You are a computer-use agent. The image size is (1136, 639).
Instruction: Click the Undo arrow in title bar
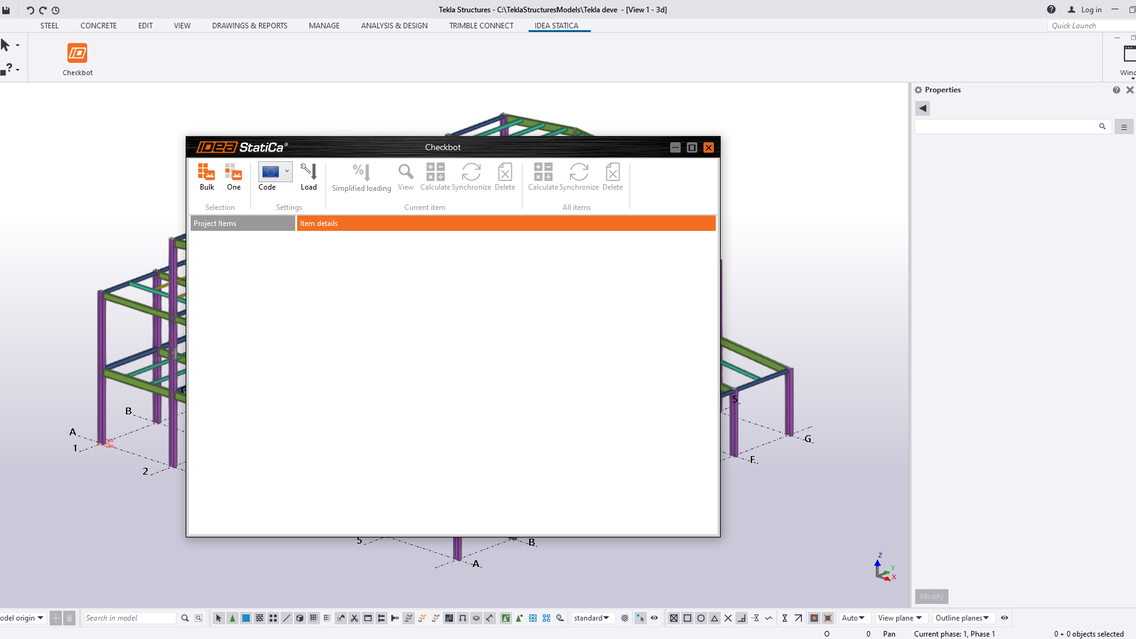30,10
